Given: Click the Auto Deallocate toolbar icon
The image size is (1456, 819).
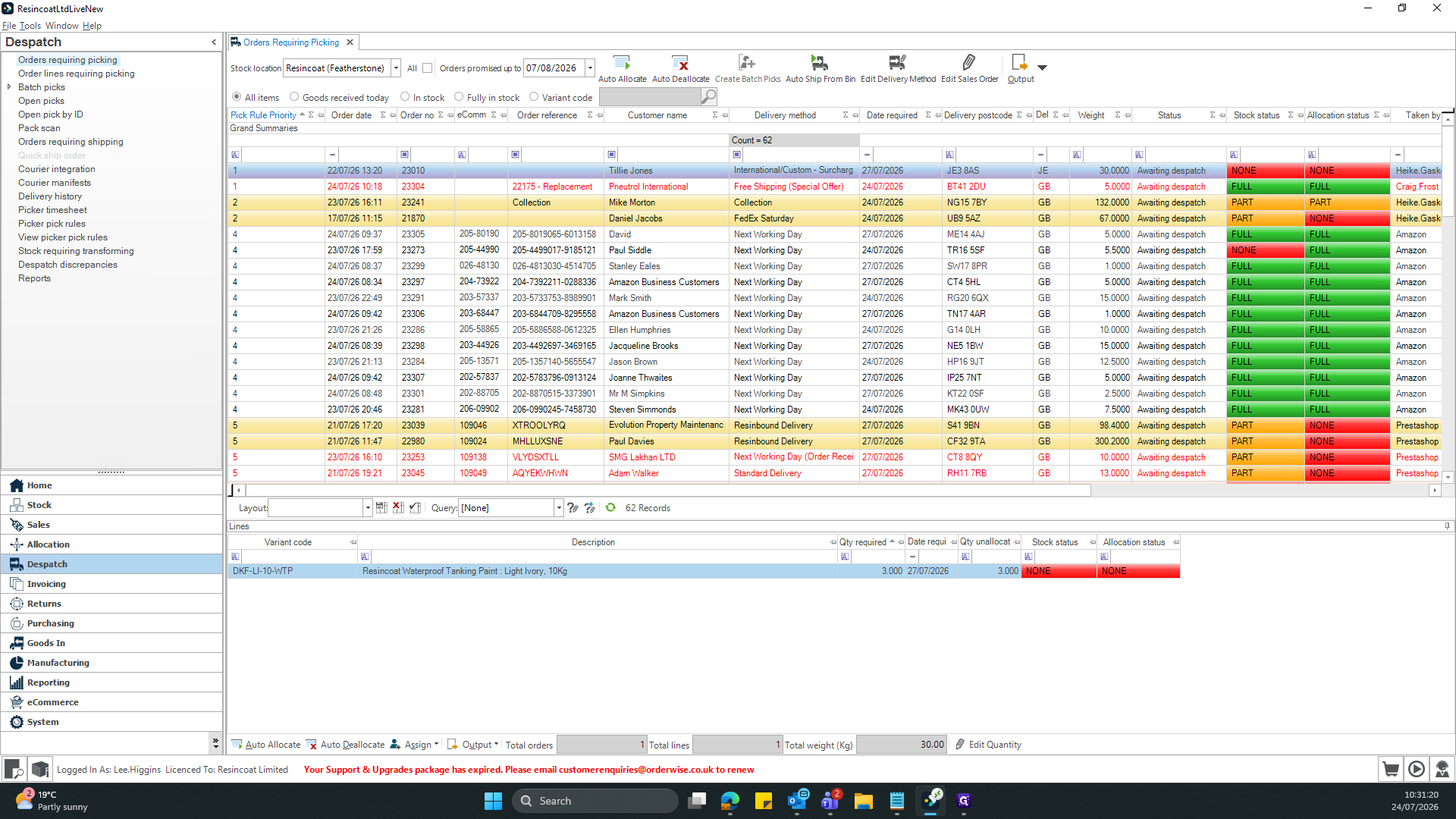Looking at the screenshot, I should pyautogui.click(x=680, y=63).
